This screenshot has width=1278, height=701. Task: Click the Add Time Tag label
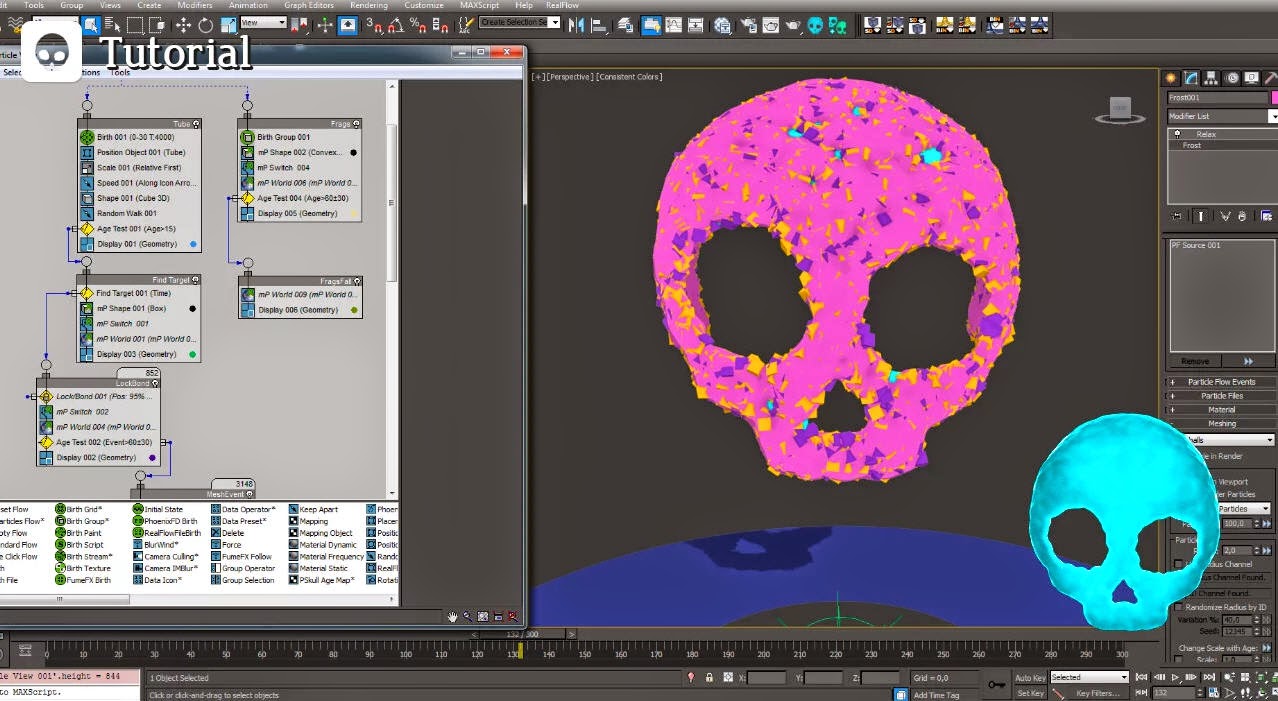[x=936, y=695]
